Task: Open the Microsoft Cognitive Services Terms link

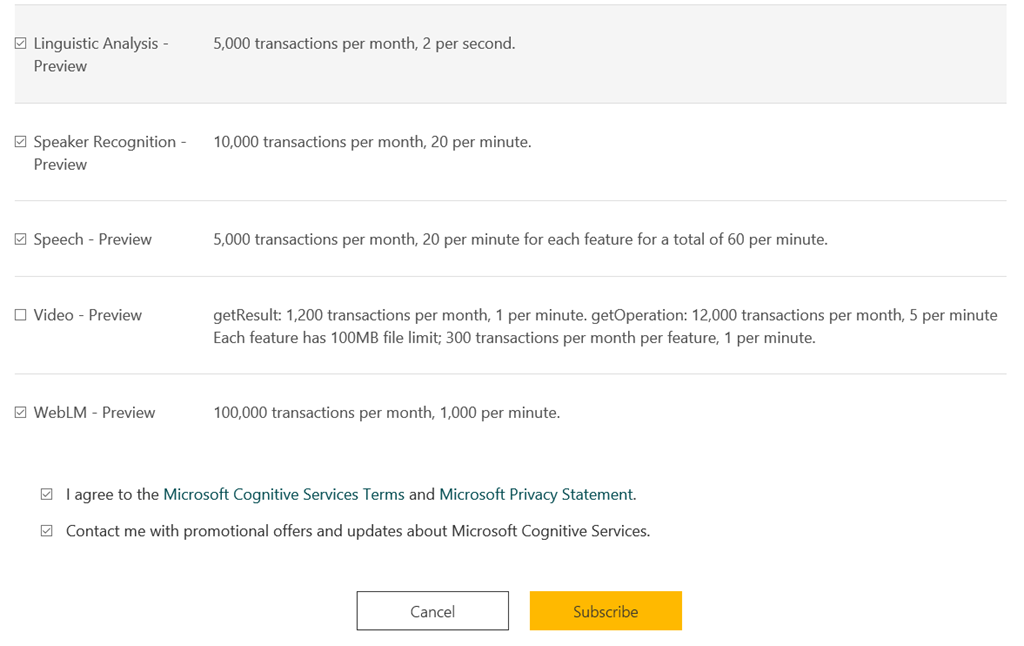Action: 283,494
